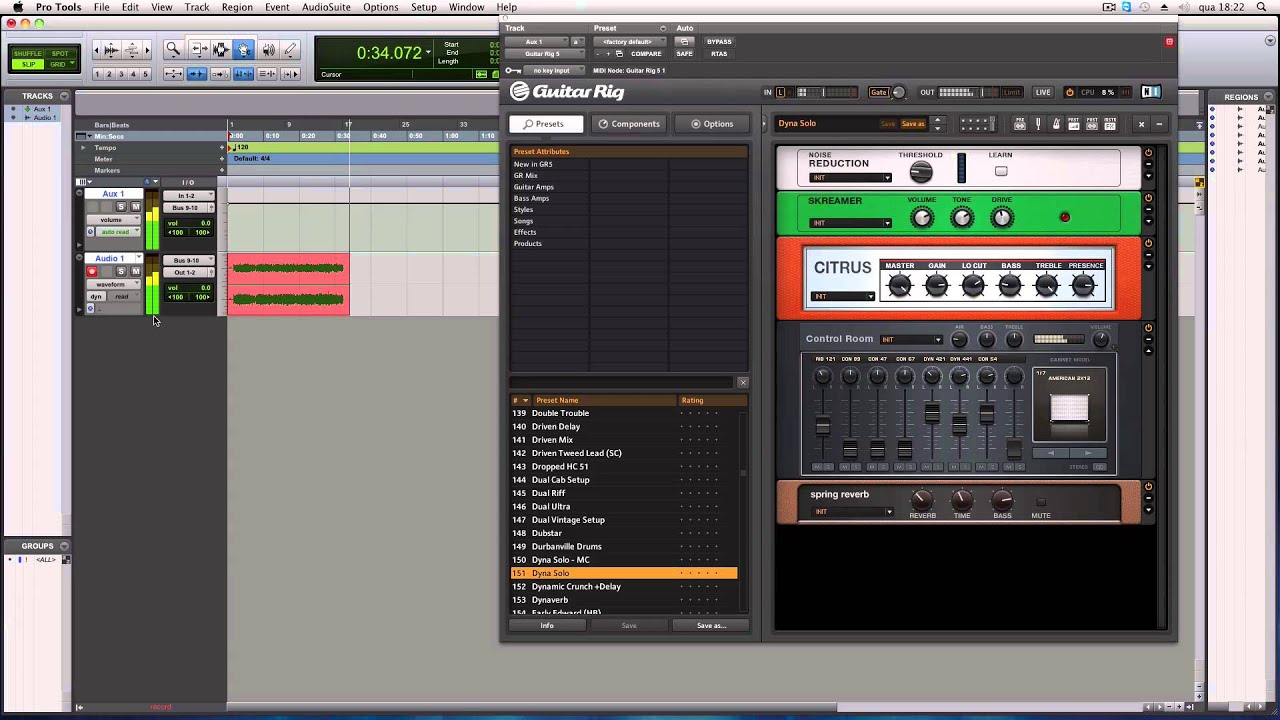
Task: Adjust the Skreamer DRIVE knob
Action: (x=1002, y=217)
